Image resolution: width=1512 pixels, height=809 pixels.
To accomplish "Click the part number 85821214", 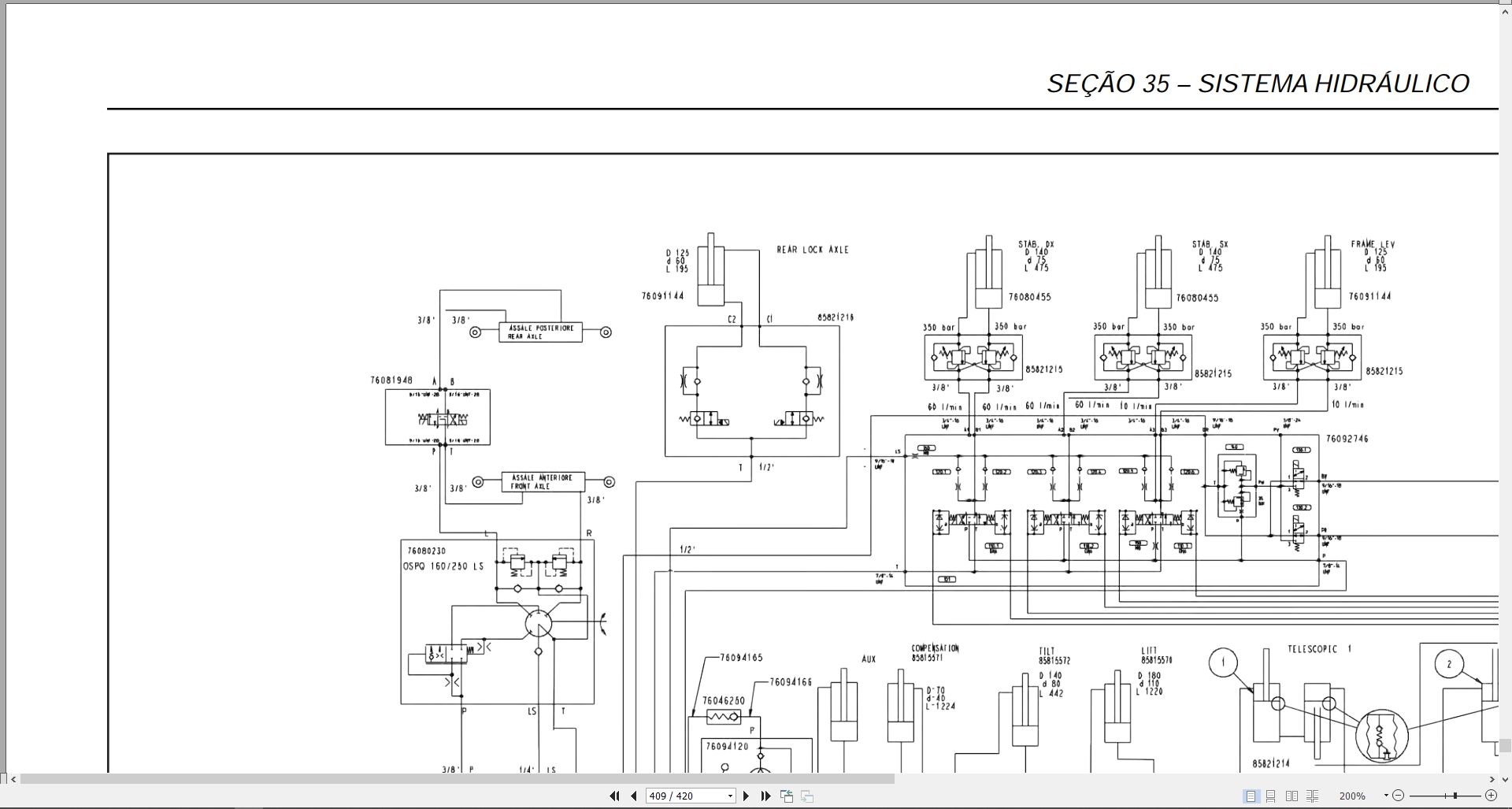I will tap(1271, 764).
